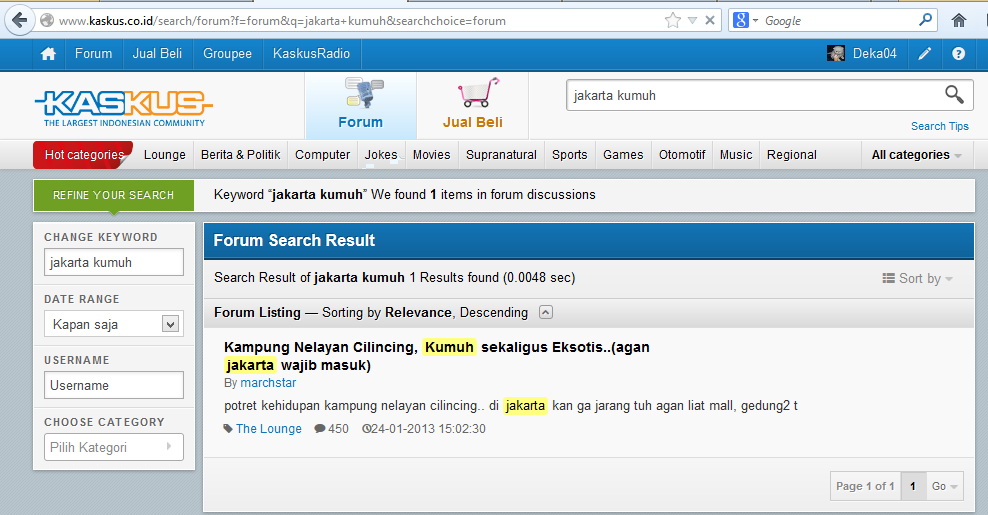
Task: Open Groupee in the top navigation
Action: pos(227,54)
